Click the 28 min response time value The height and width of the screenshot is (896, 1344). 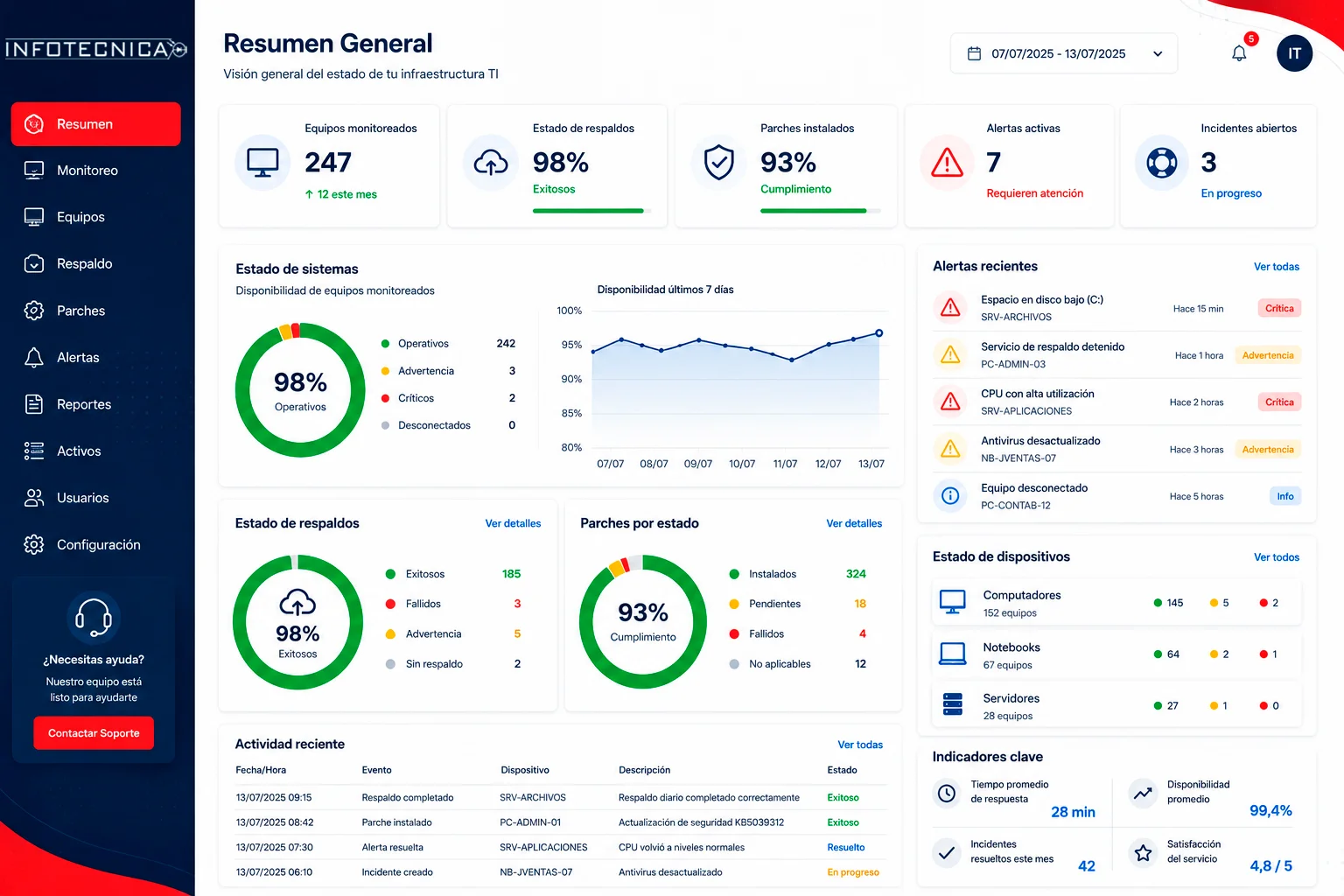(1073, 812)
